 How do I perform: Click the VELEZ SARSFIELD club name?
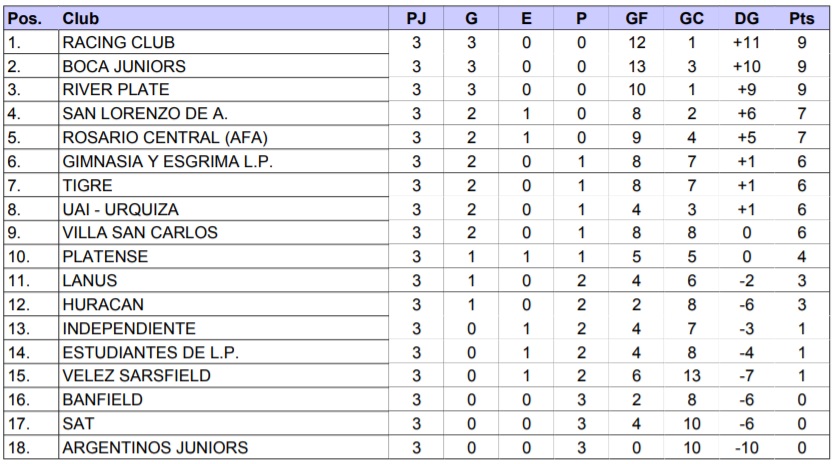(136, 376)
